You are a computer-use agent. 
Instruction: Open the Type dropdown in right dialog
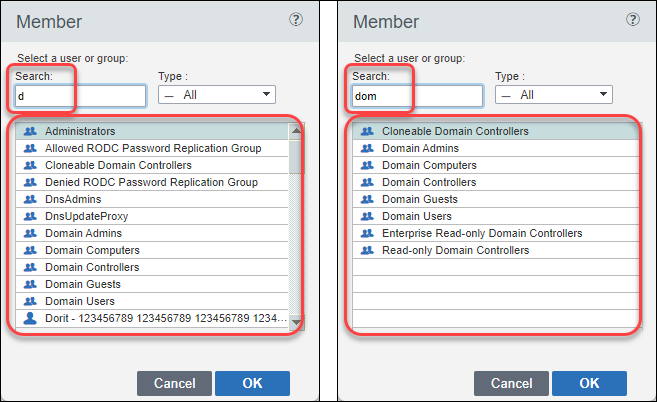coord(553,95)
